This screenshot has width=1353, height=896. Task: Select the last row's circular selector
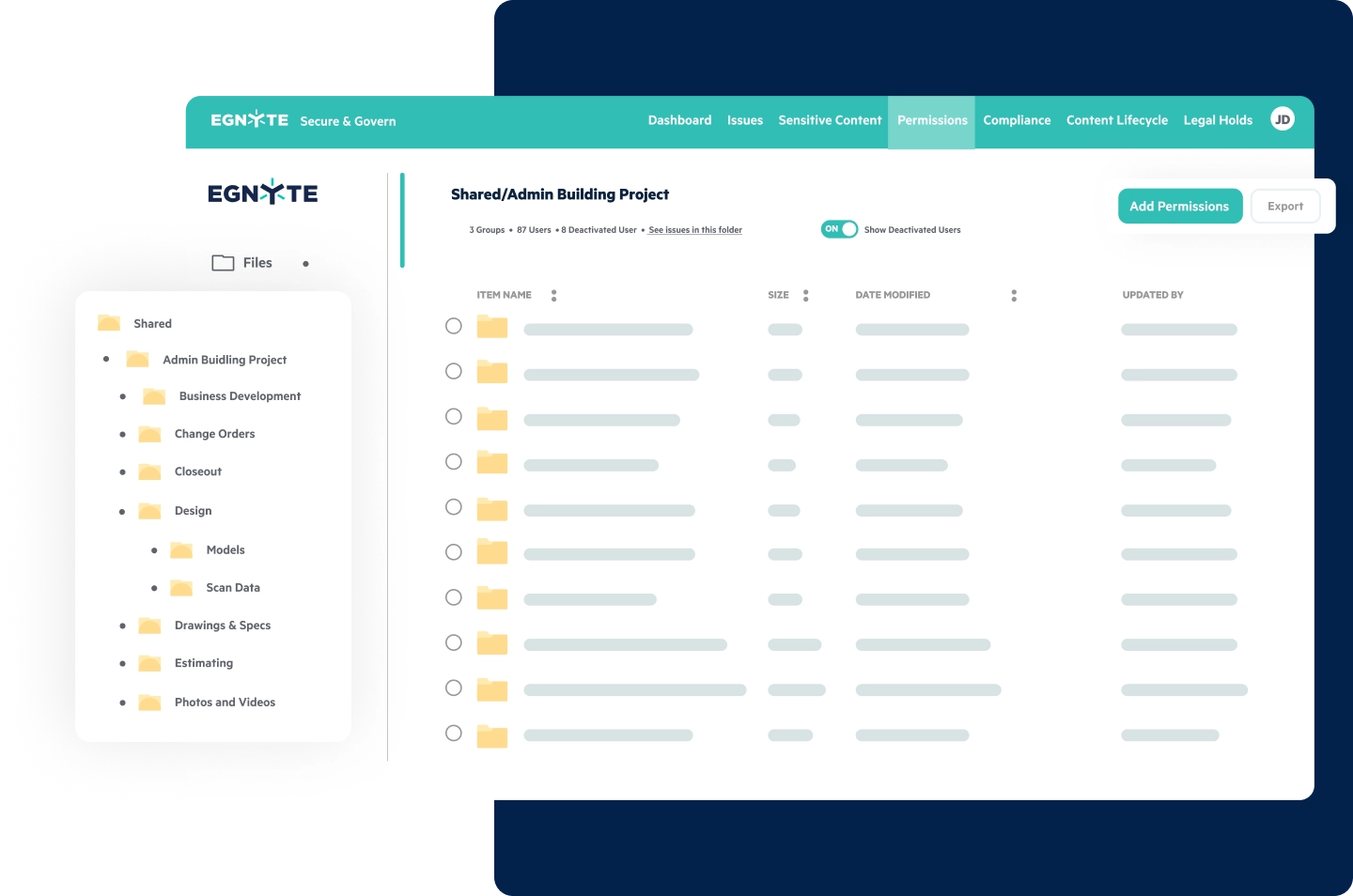(454, 733)
